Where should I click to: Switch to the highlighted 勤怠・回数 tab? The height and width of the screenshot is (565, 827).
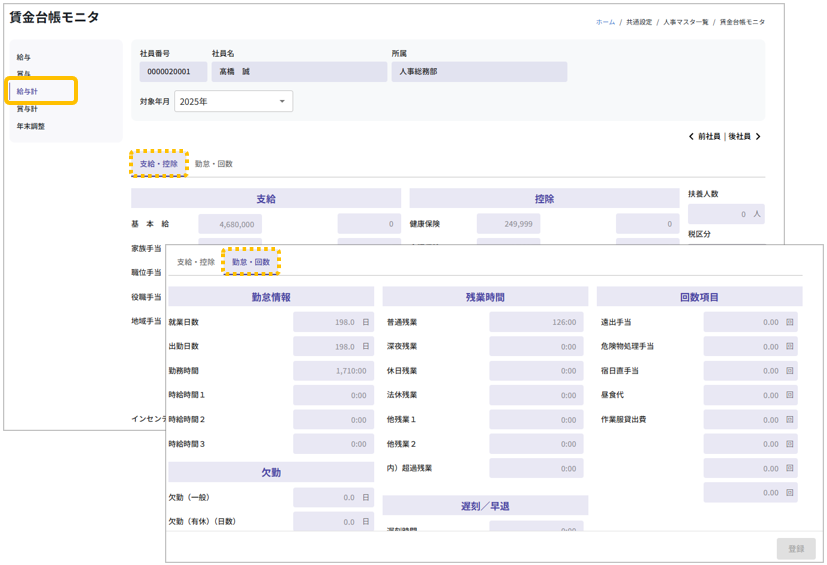click(x=251, y=262)
